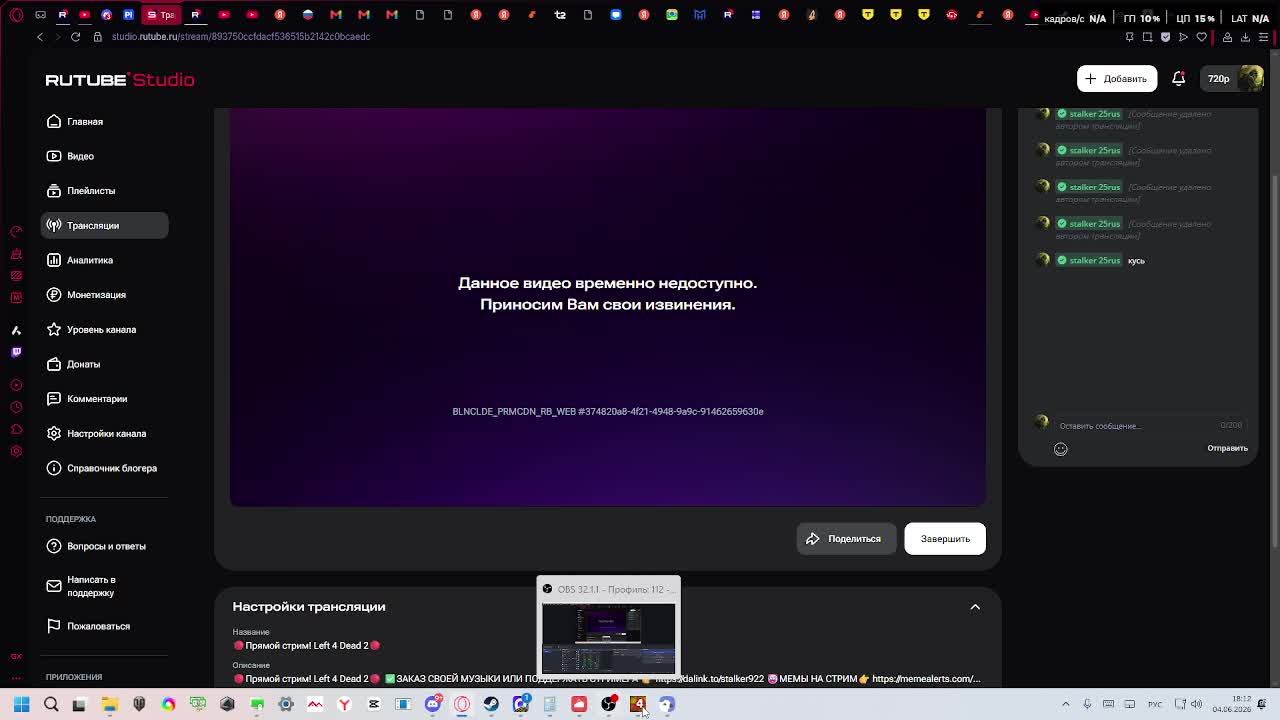Click the stalker 25rus кусь message author

1089,260
